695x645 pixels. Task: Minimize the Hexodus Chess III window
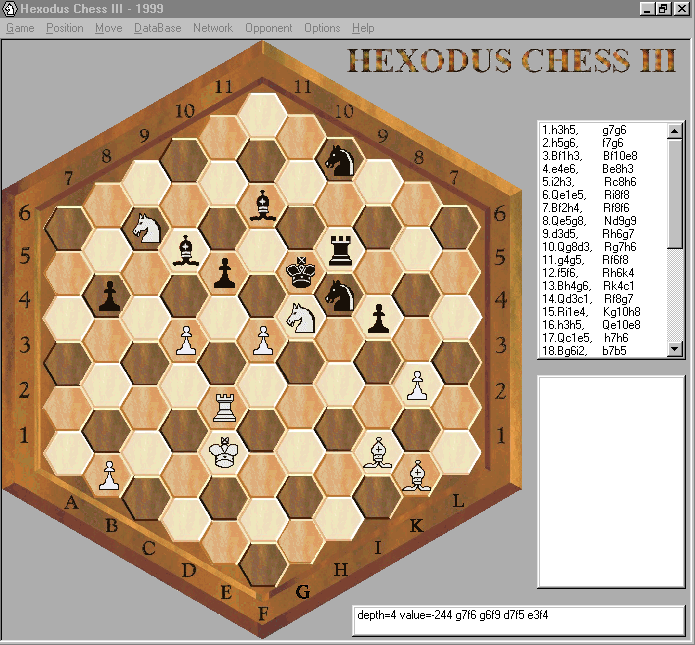click(648, 8)
